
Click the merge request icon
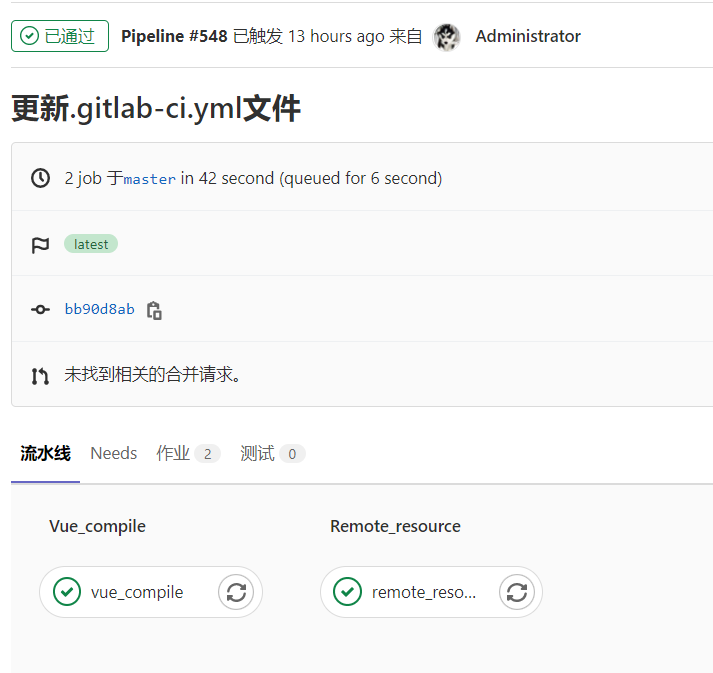point(40,376)
